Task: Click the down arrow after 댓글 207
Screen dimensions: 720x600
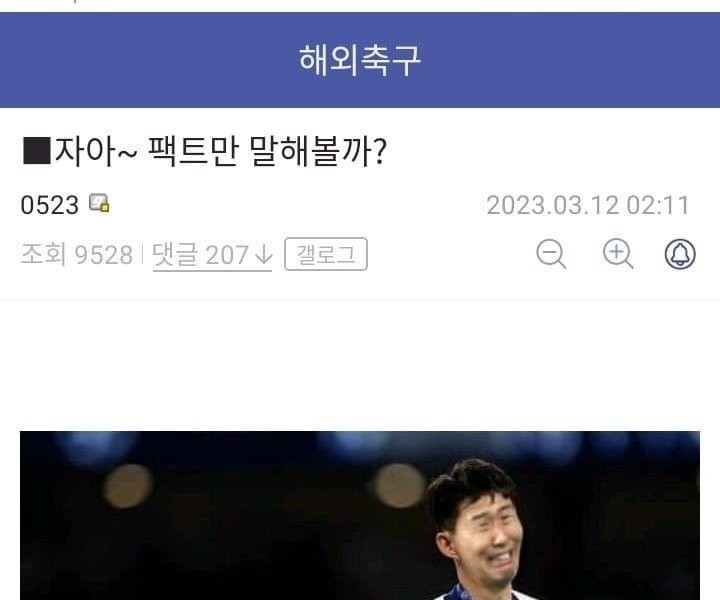Action: click(x=264, y=255)
